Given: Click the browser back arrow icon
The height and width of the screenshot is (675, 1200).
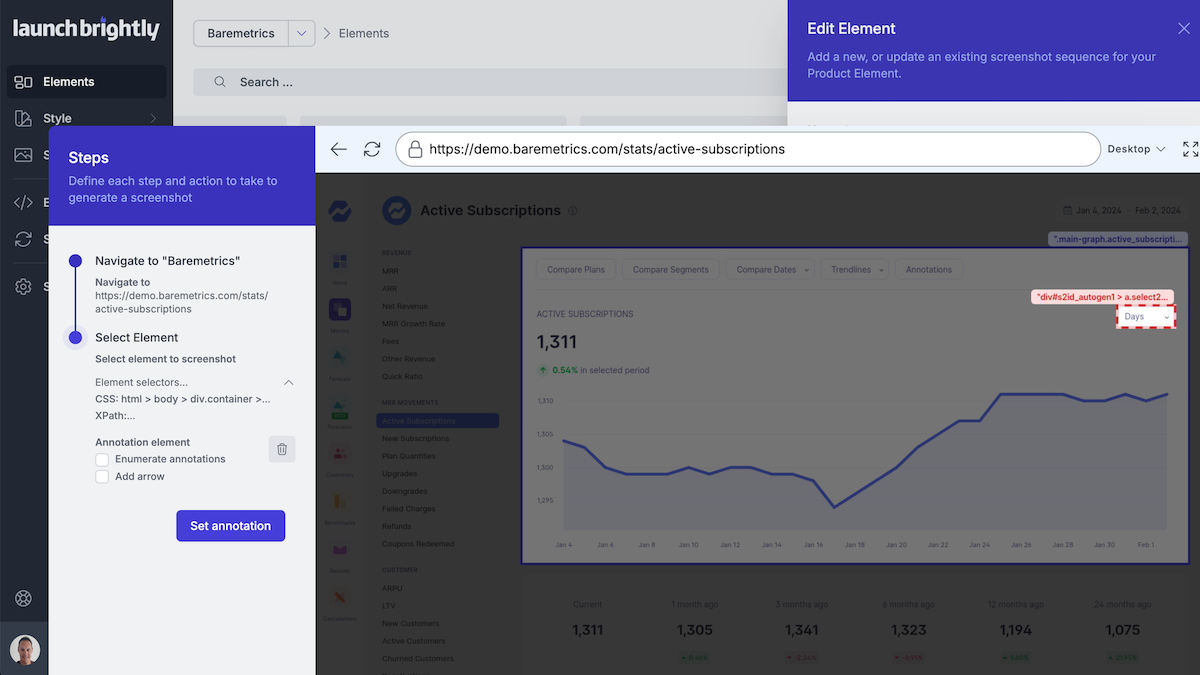Looking at the screenshot, I should click(338, 149).
